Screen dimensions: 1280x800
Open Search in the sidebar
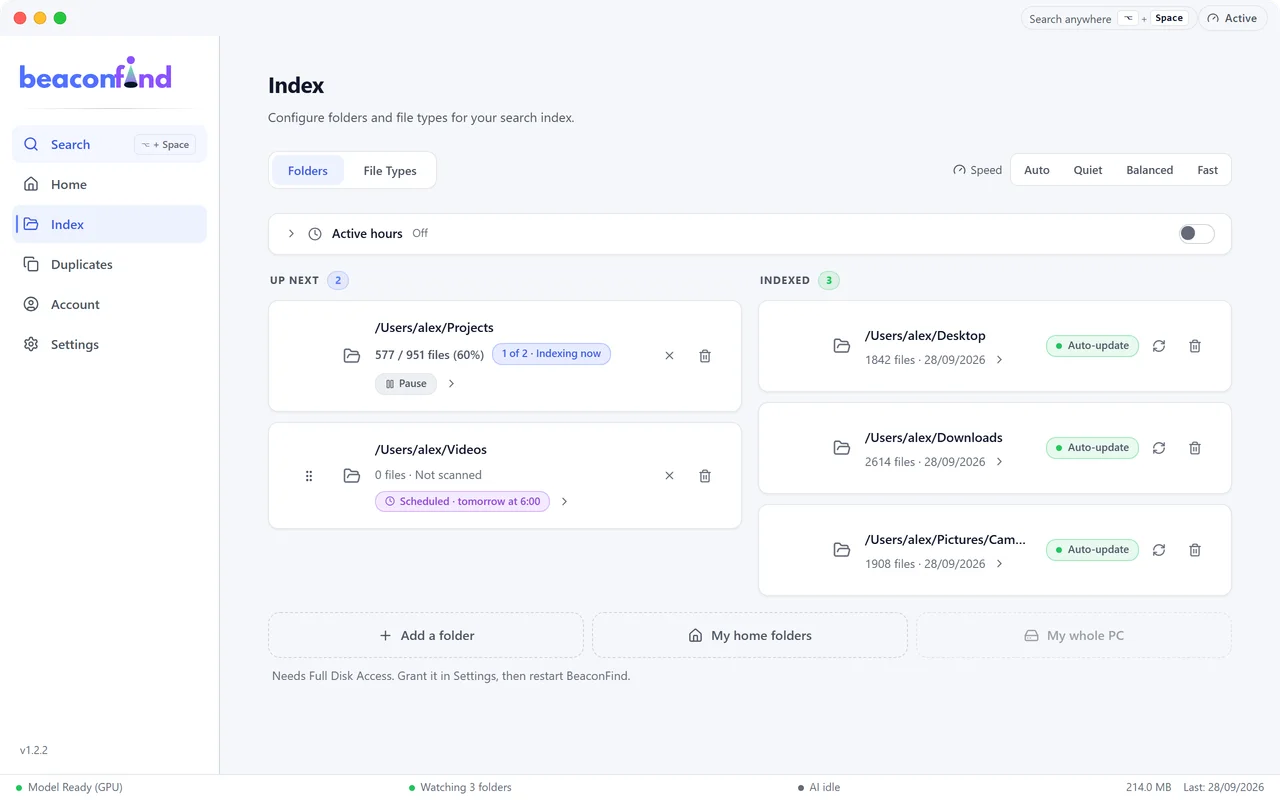(110, 145)
